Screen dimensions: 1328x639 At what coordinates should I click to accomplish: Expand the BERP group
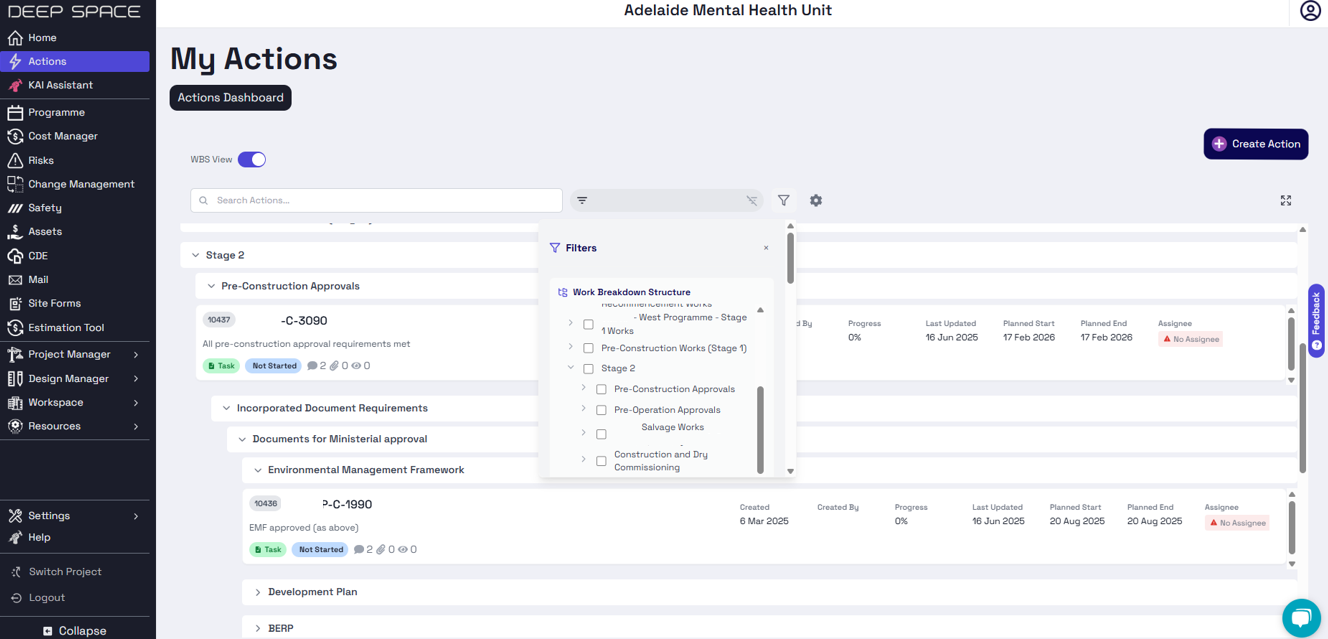[x=258, y=628]
